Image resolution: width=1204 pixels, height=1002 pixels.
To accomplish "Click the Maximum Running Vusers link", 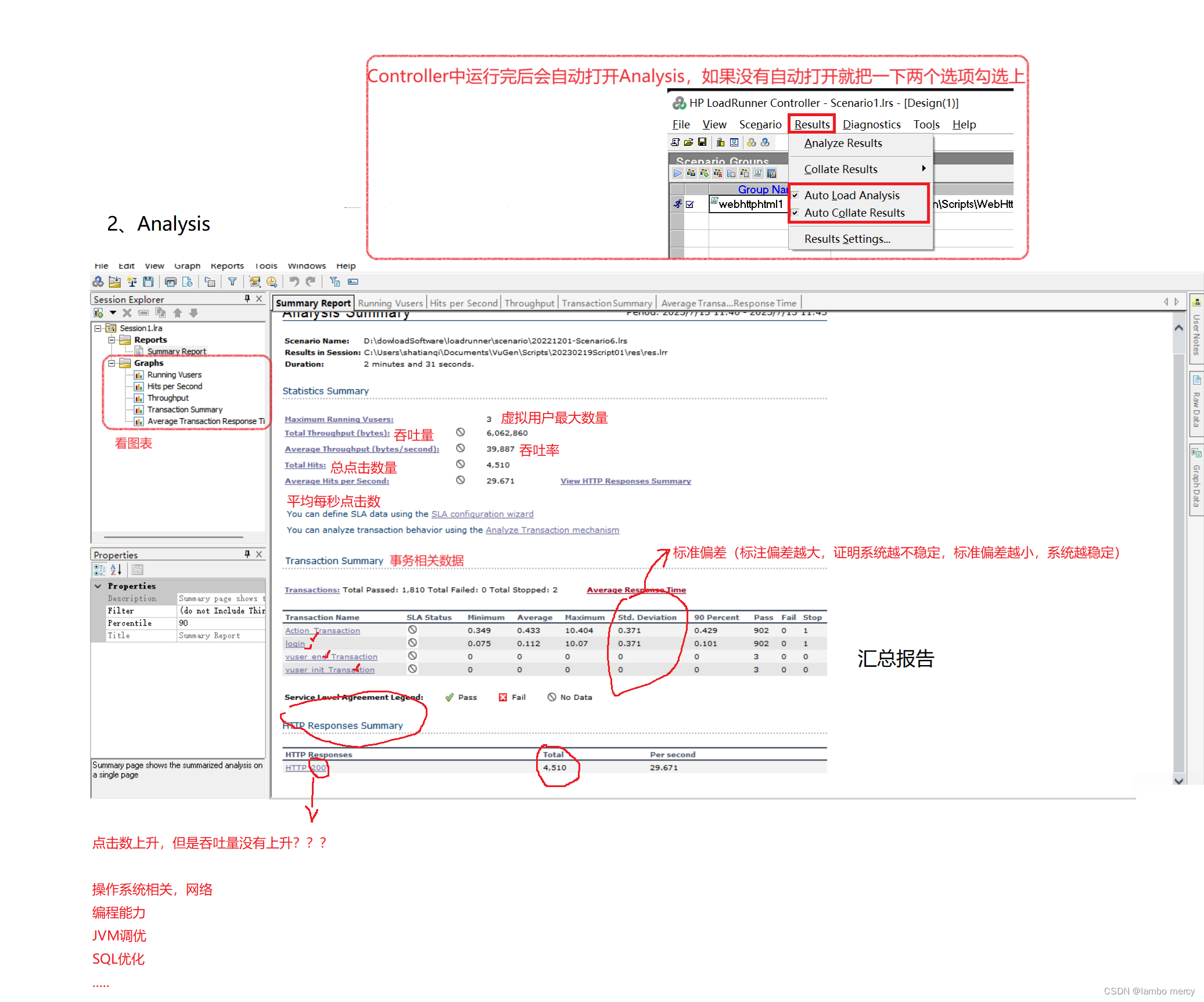I will pyautogui.click(x=339, y=419).
